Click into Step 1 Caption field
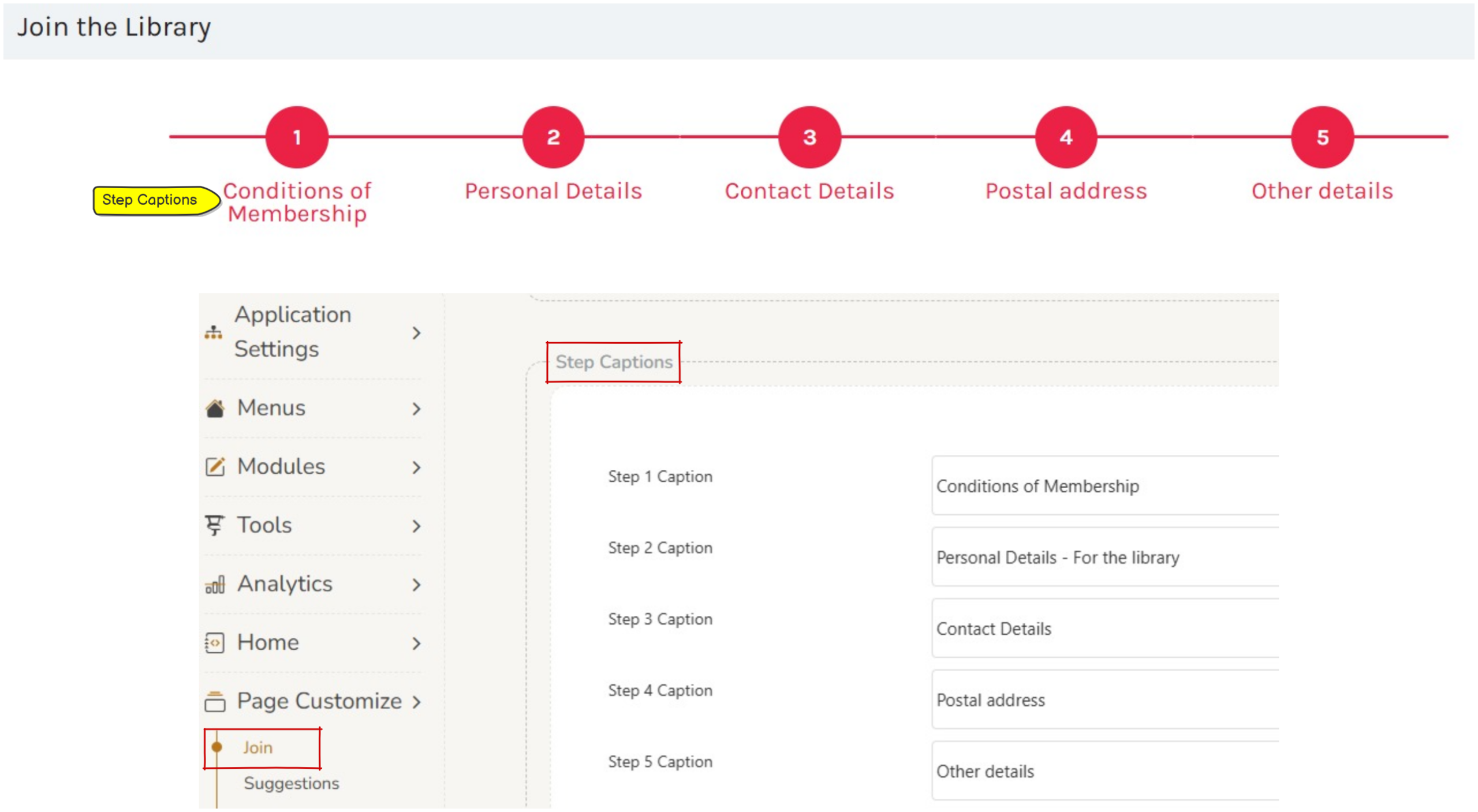The width and height of the screenshot is (1478, 812). click(1104, 486)
